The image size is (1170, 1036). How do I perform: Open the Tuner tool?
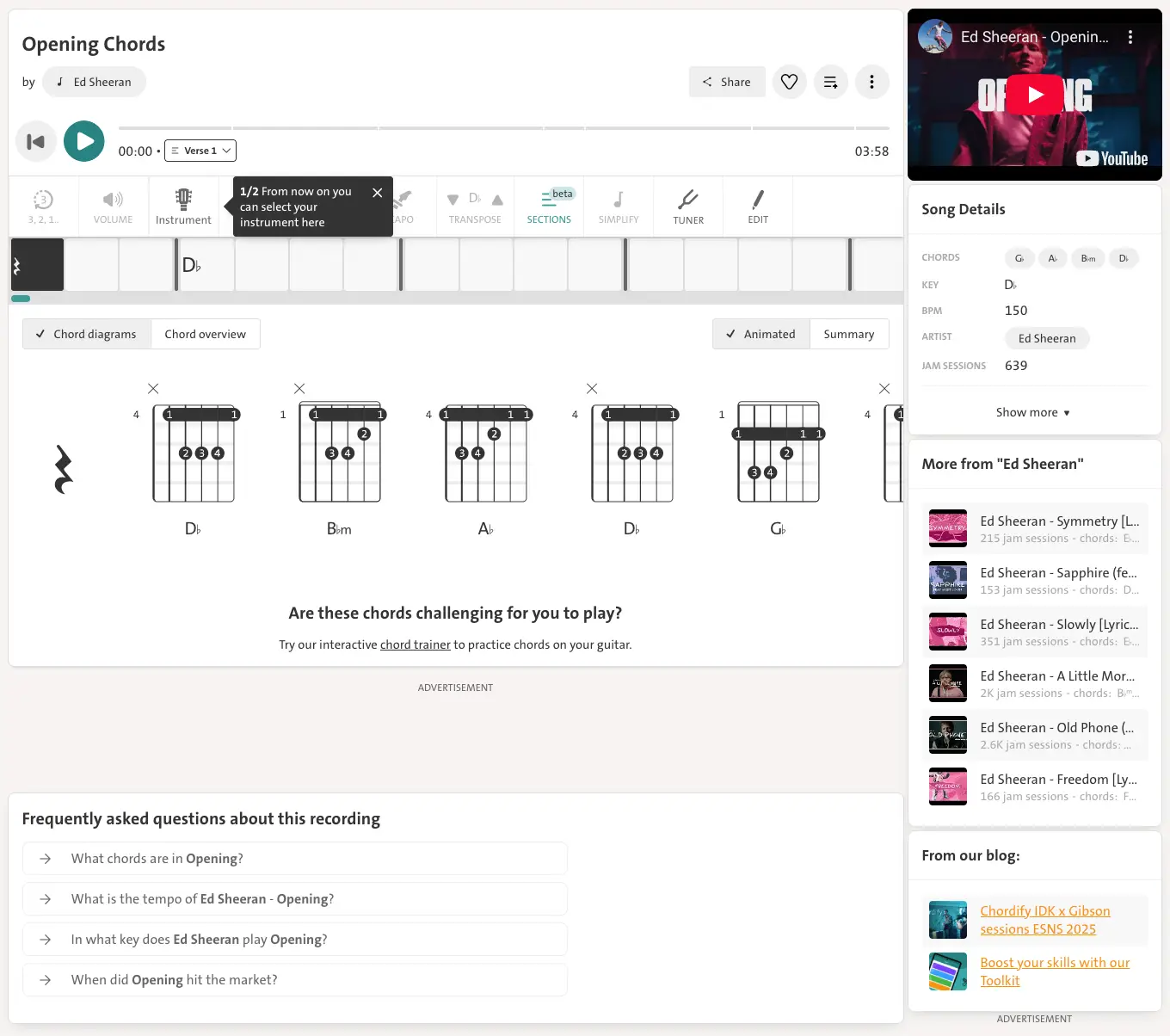[x=688, y=207]
